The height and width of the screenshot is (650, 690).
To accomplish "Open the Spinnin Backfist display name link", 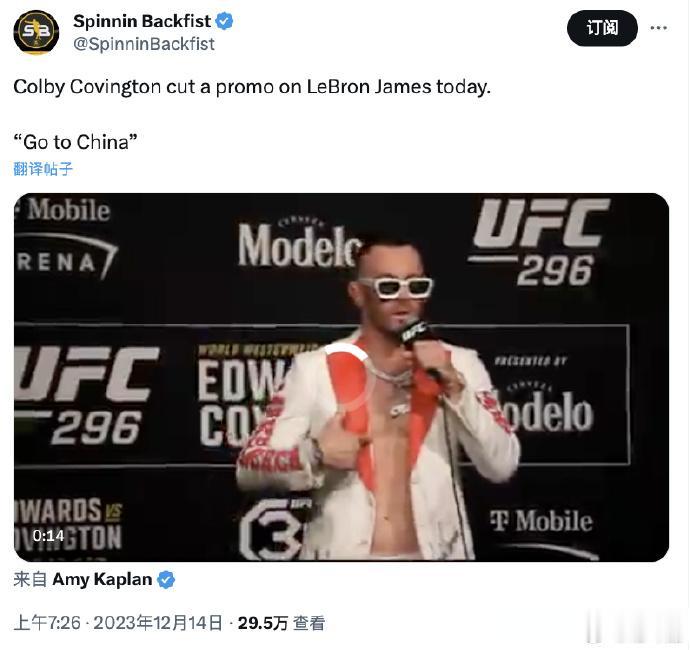I will click(x=142, y=21).
